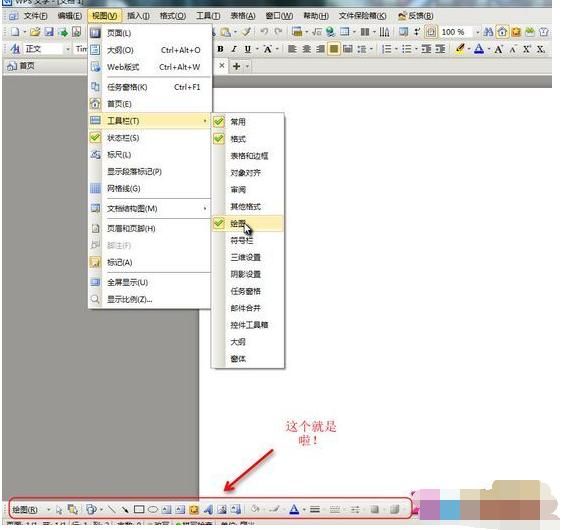Select the rectangle shape tool in drawing toolbar
This screenshot has height=530, width=564.
point(139,509)
